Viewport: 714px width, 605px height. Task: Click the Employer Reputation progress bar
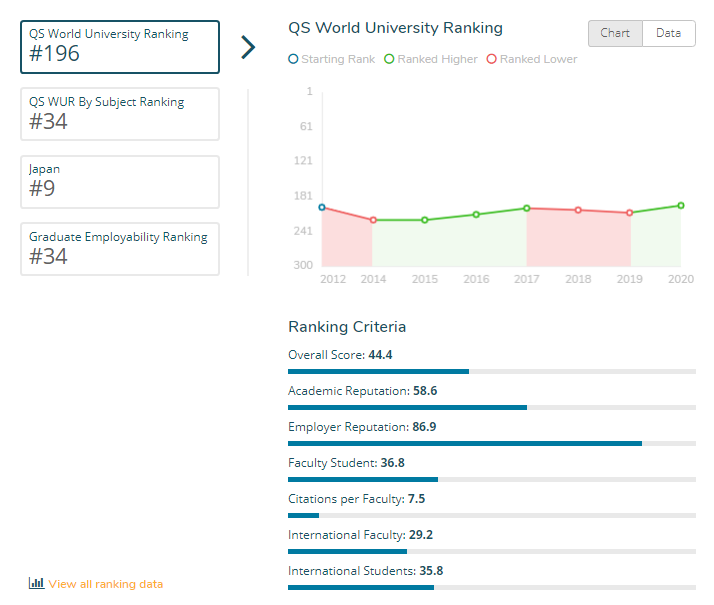point(492,443)
